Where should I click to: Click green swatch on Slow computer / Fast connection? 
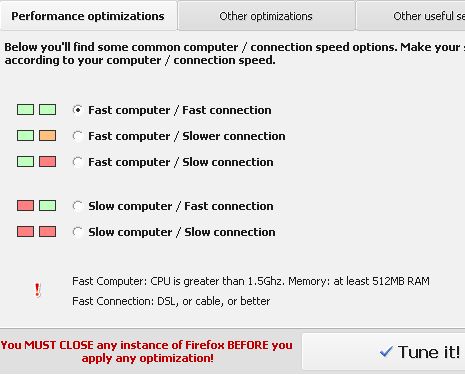[47, 206]
